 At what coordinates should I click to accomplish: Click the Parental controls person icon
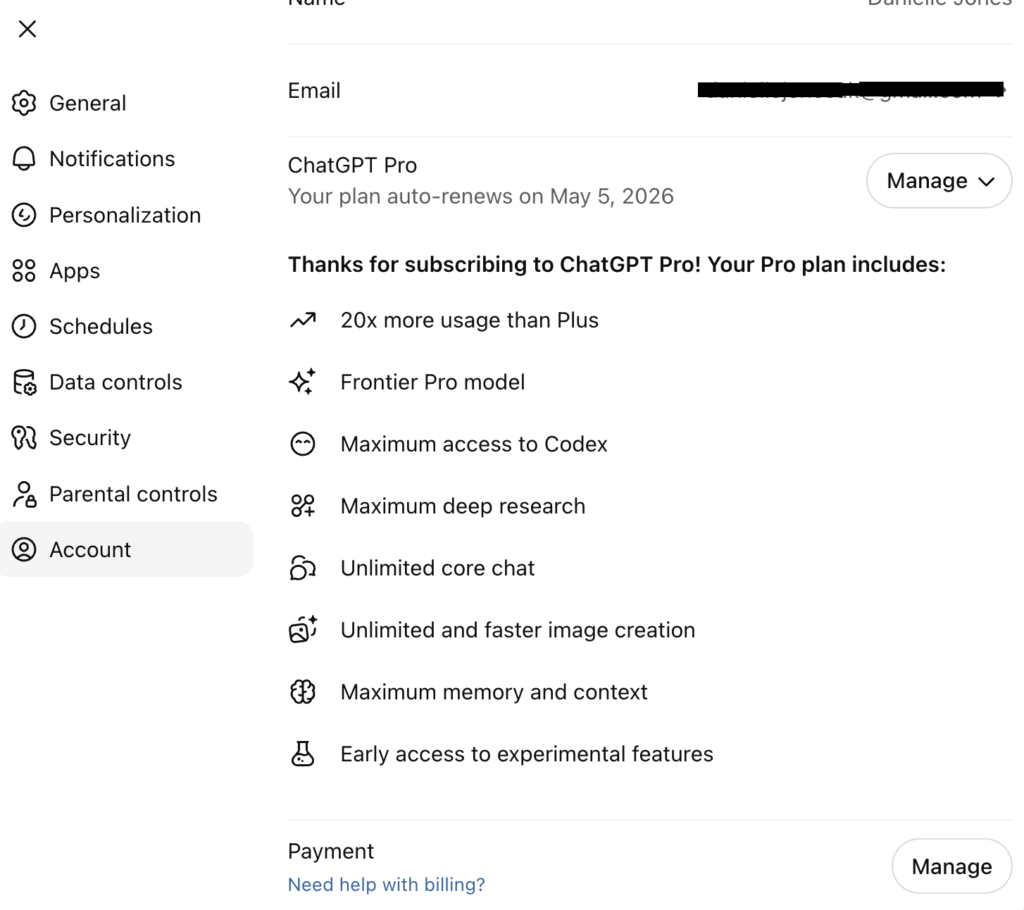point(24,494)
